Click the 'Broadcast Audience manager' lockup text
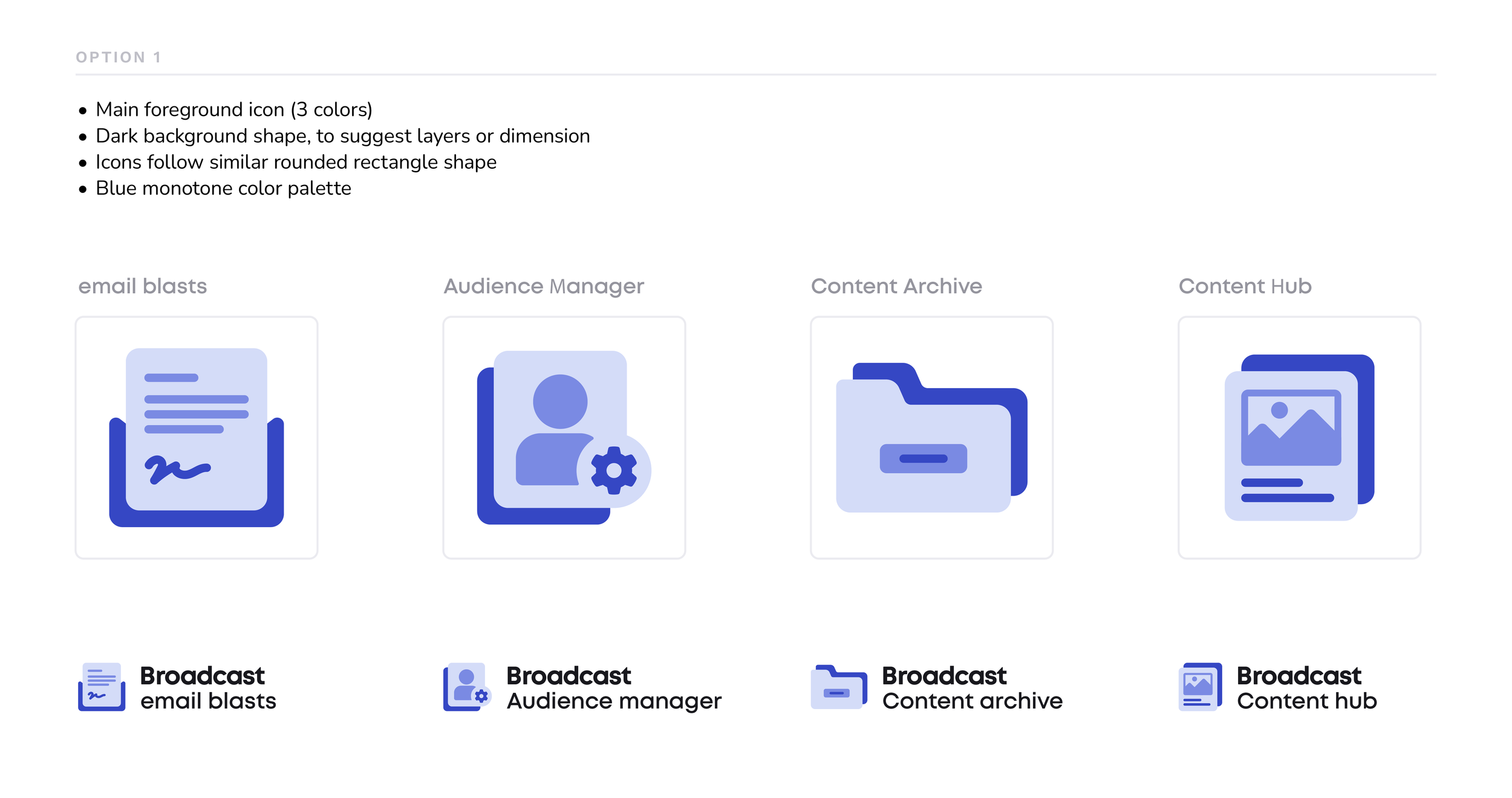Image resolution: width=1512 pixels, height=798 pixels. [613, 688]
